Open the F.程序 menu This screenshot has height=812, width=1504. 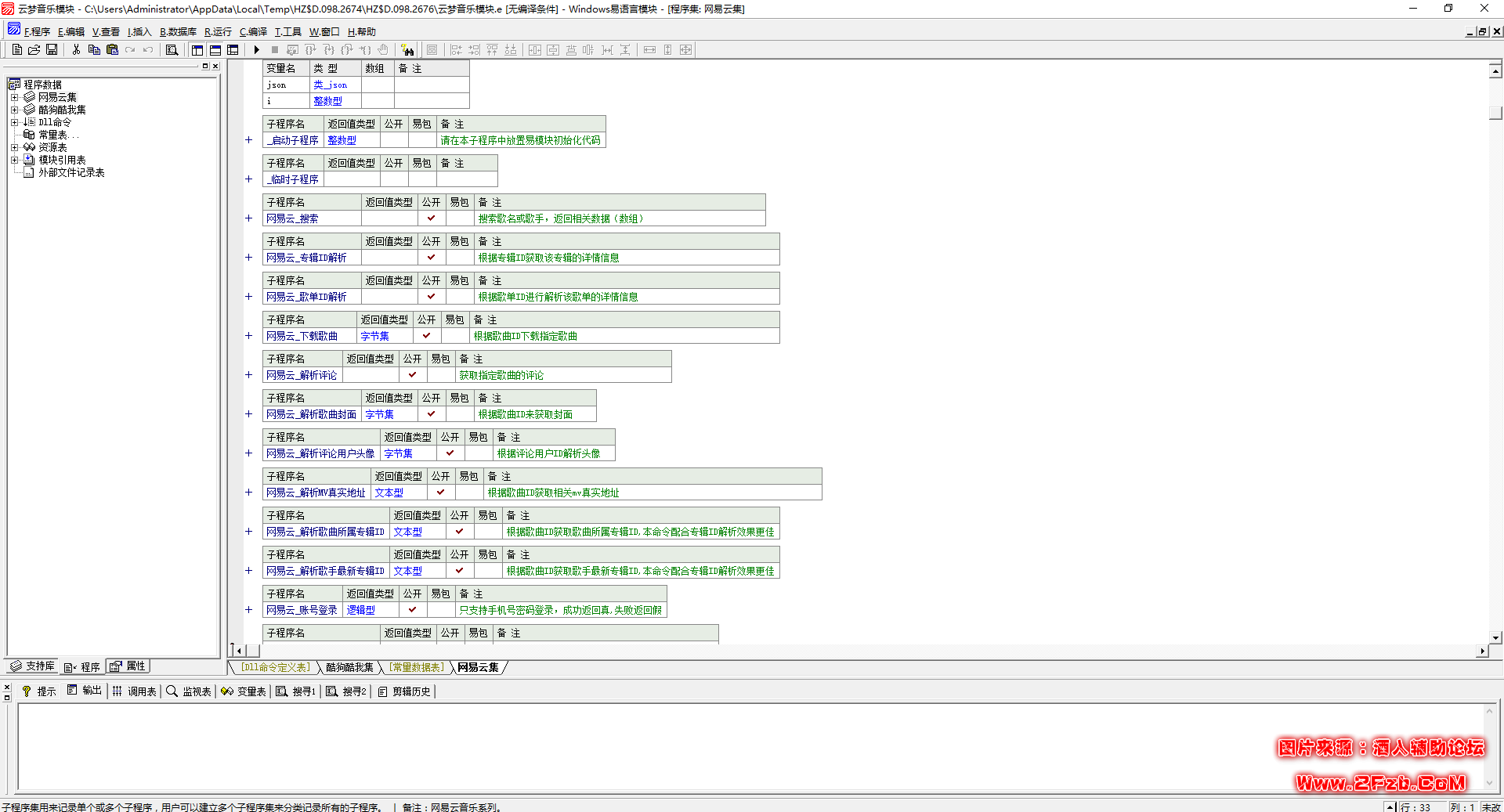(x=37, y=31)
